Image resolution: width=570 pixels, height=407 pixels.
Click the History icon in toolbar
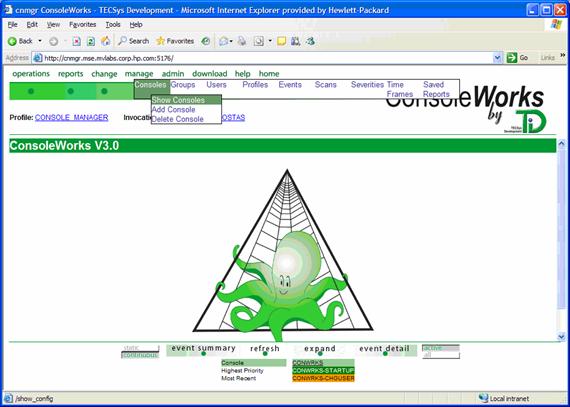206,41
